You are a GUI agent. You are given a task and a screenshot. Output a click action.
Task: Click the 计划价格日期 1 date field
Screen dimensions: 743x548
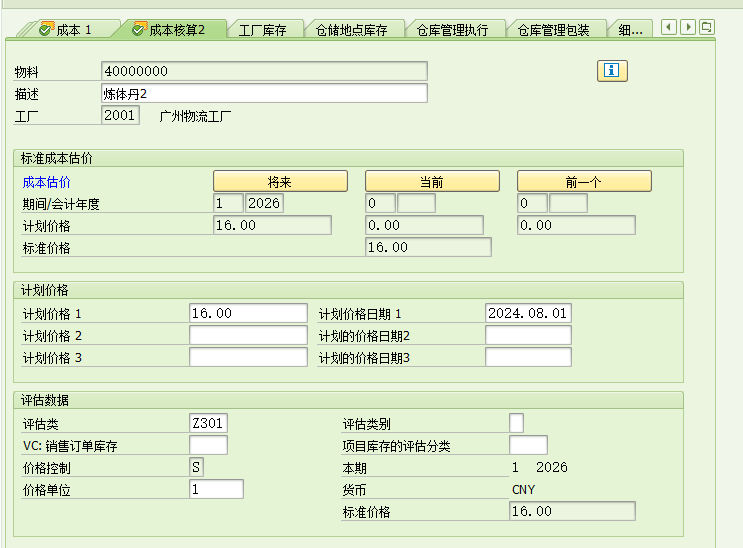[x=528, y=313]
